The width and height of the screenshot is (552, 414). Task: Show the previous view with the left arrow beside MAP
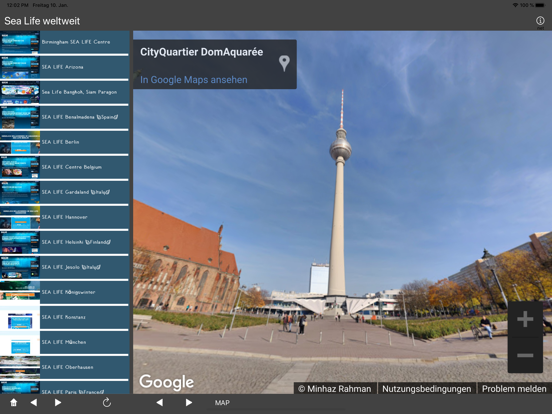coord(159,402)
